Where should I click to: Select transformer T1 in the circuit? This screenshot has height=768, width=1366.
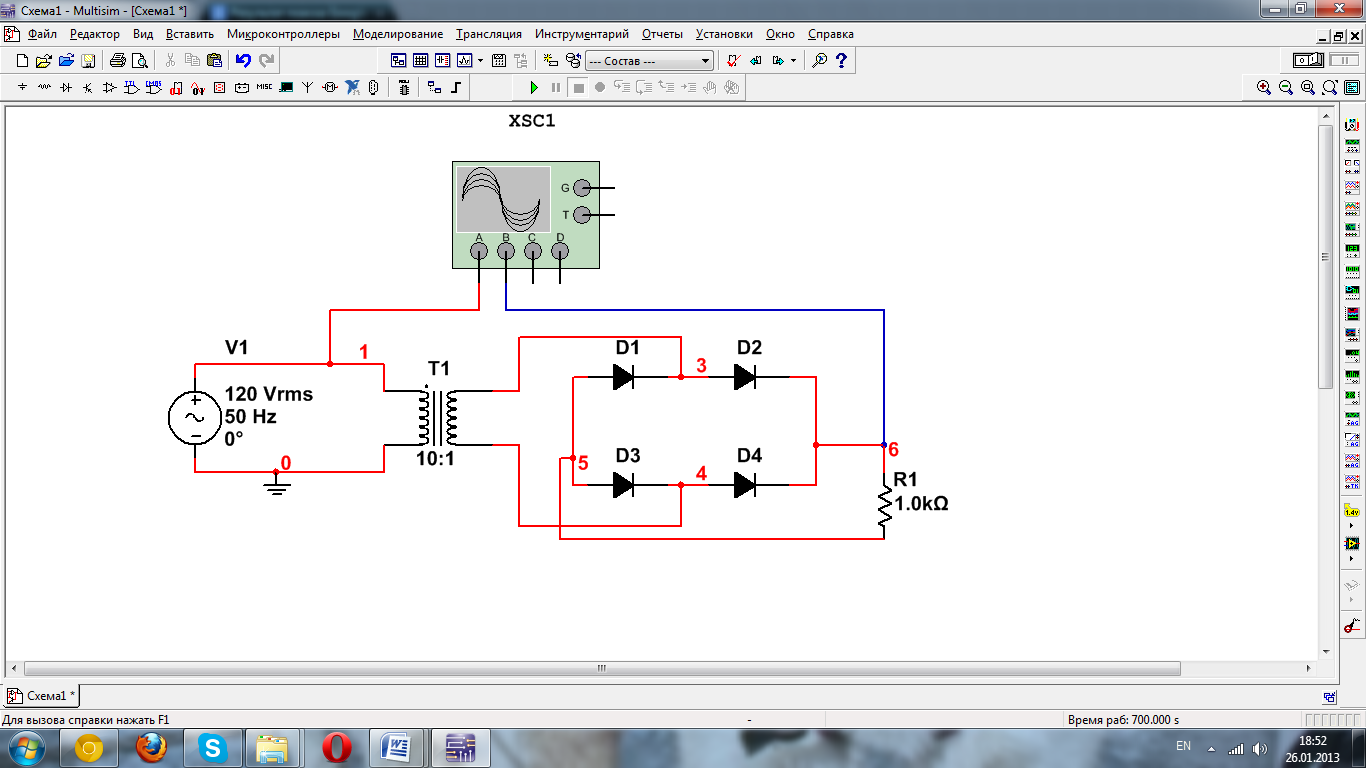click(436, 418)
